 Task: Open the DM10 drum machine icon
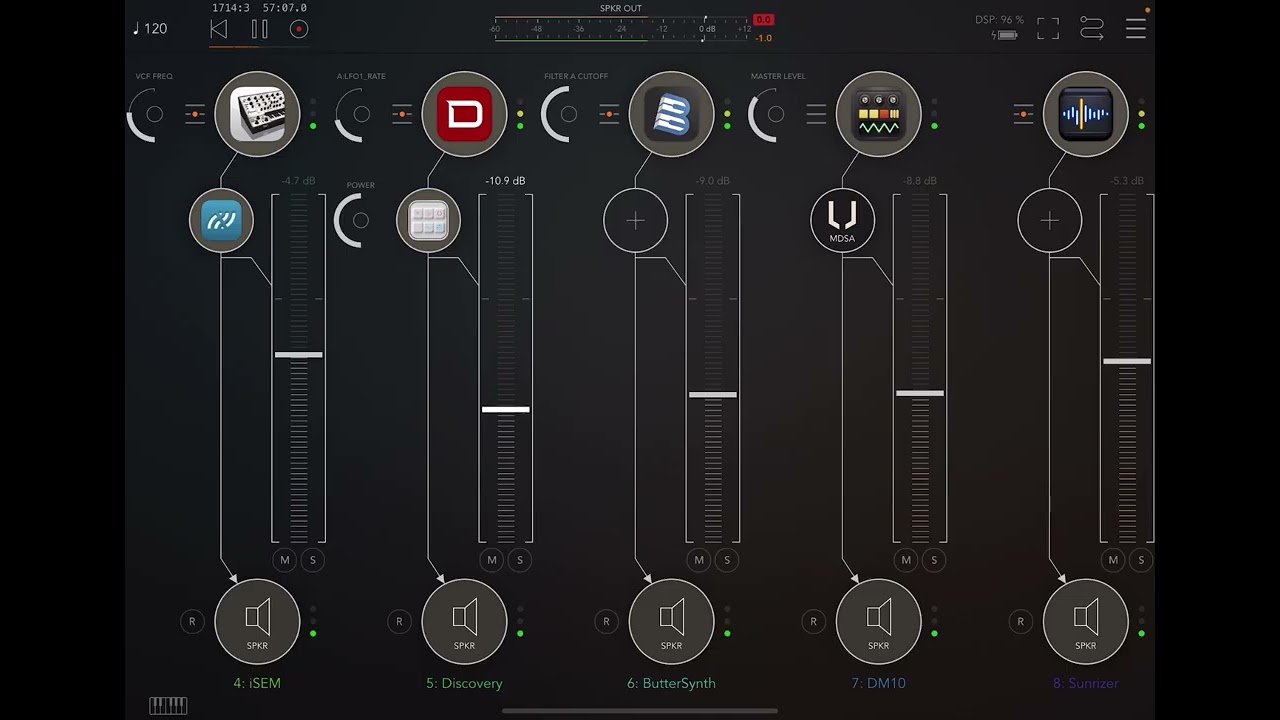tap(879, 114)
